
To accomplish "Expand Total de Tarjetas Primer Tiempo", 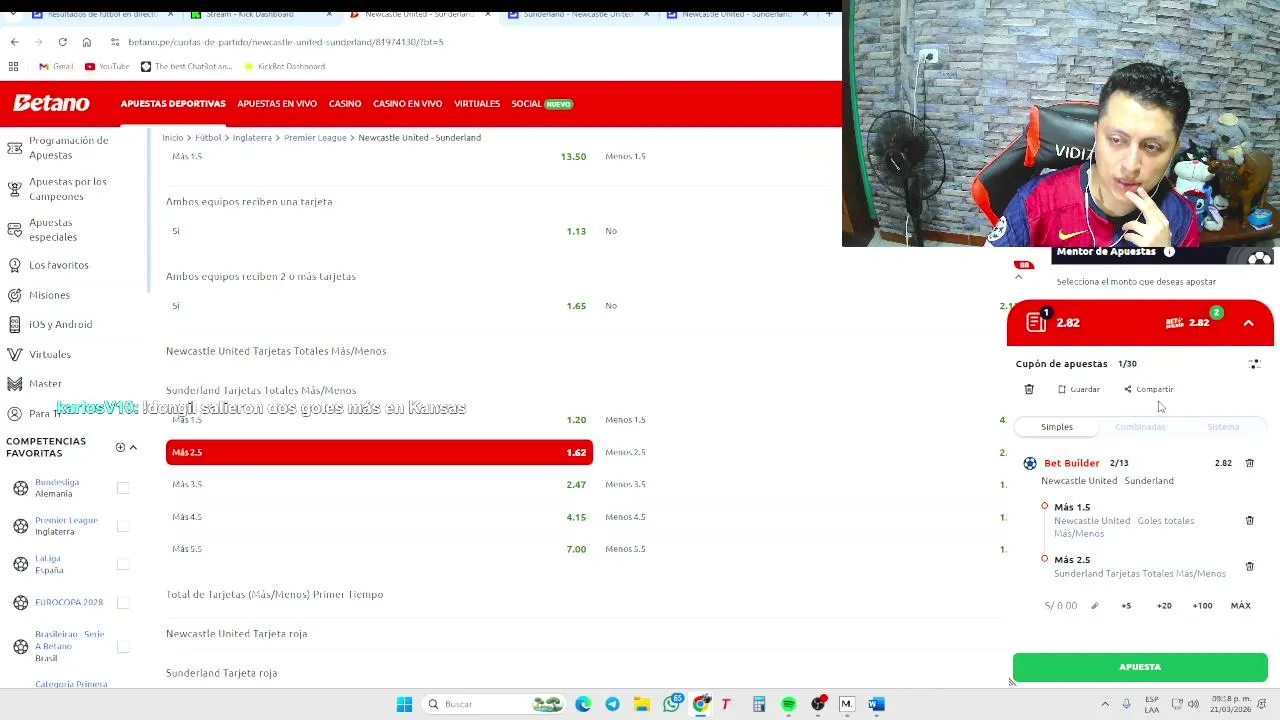I will (275, 595).
